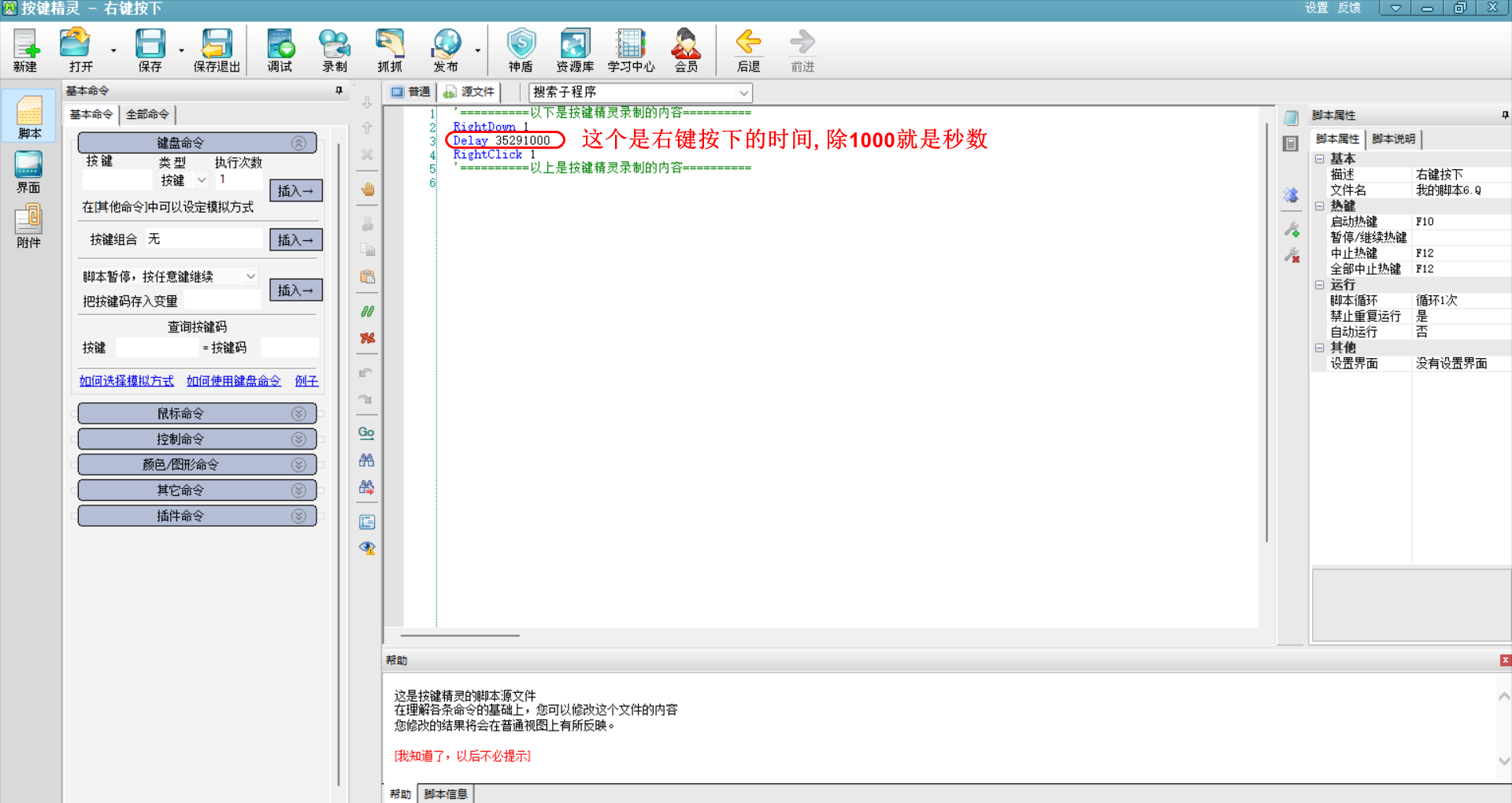Click 插入 button beside 脚本暂停

(295, 290)
